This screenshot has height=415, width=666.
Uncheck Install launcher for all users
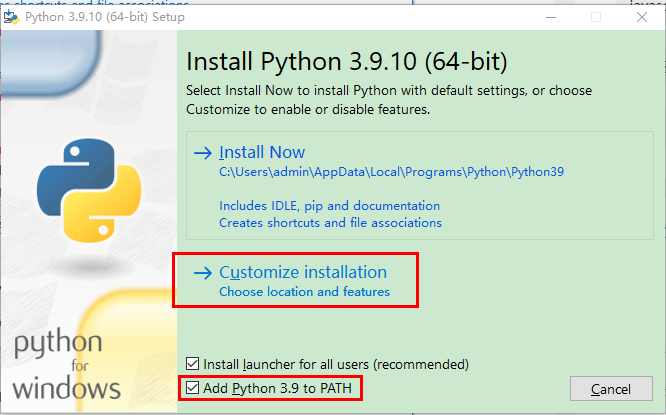pos(192,364)
